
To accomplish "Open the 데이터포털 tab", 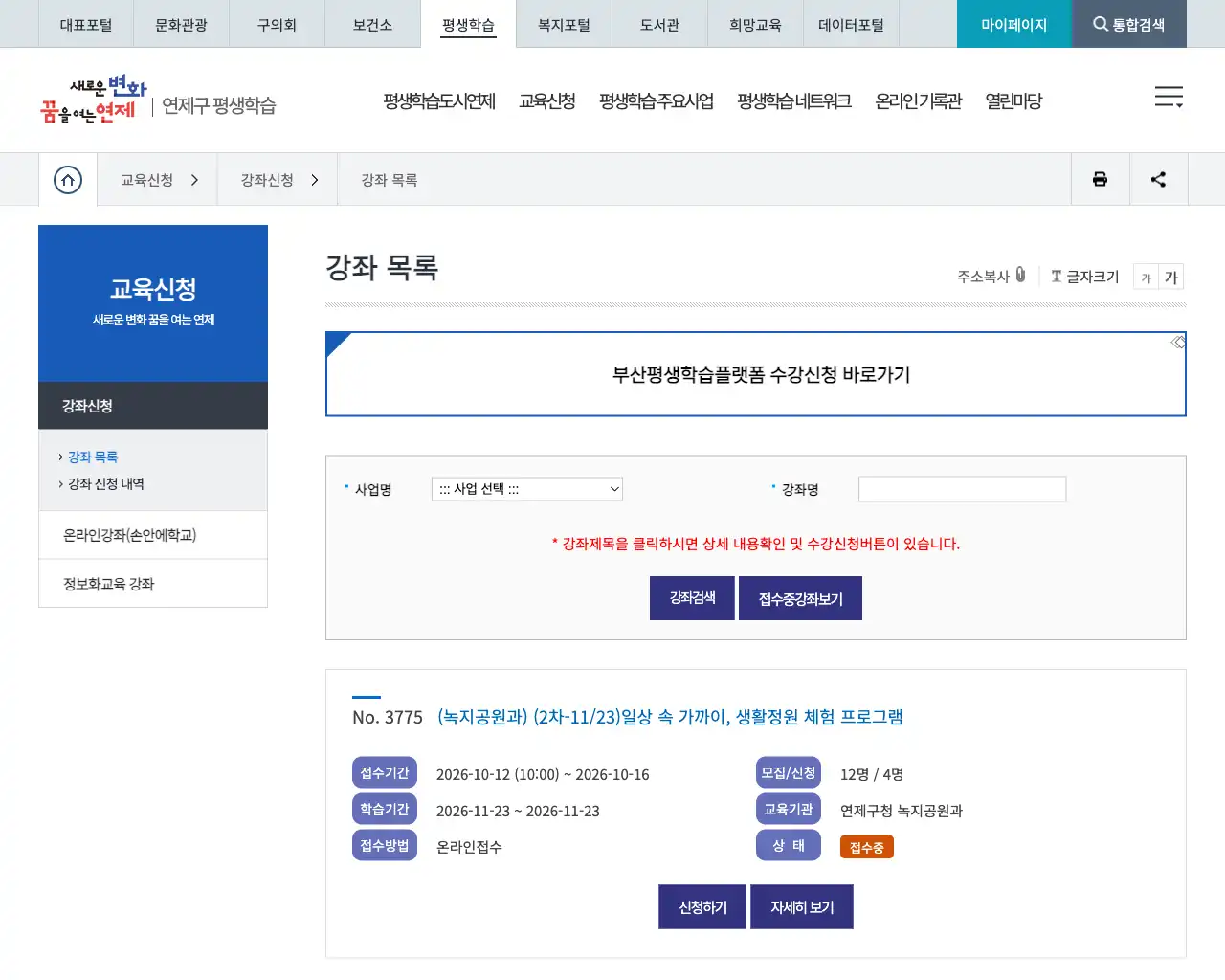I will 851,24.
